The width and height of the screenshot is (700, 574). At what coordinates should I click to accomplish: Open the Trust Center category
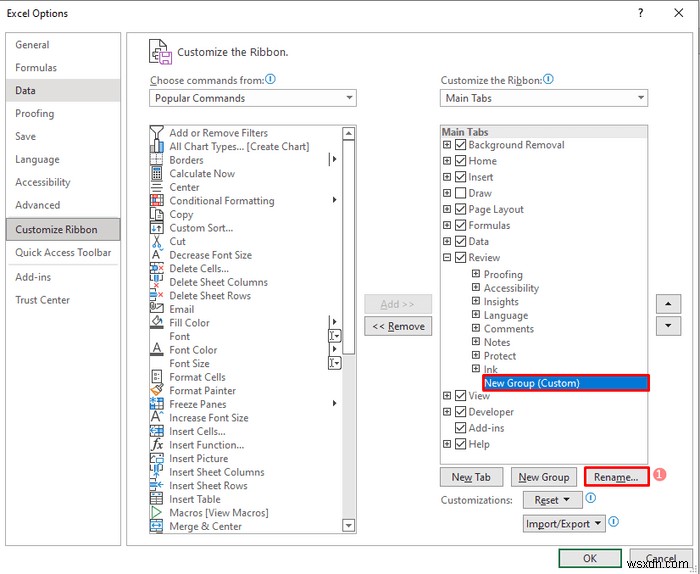(x=63, y=299)
